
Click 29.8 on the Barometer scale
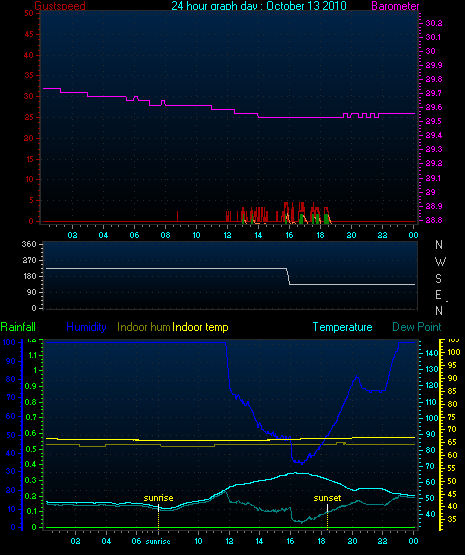434,79
